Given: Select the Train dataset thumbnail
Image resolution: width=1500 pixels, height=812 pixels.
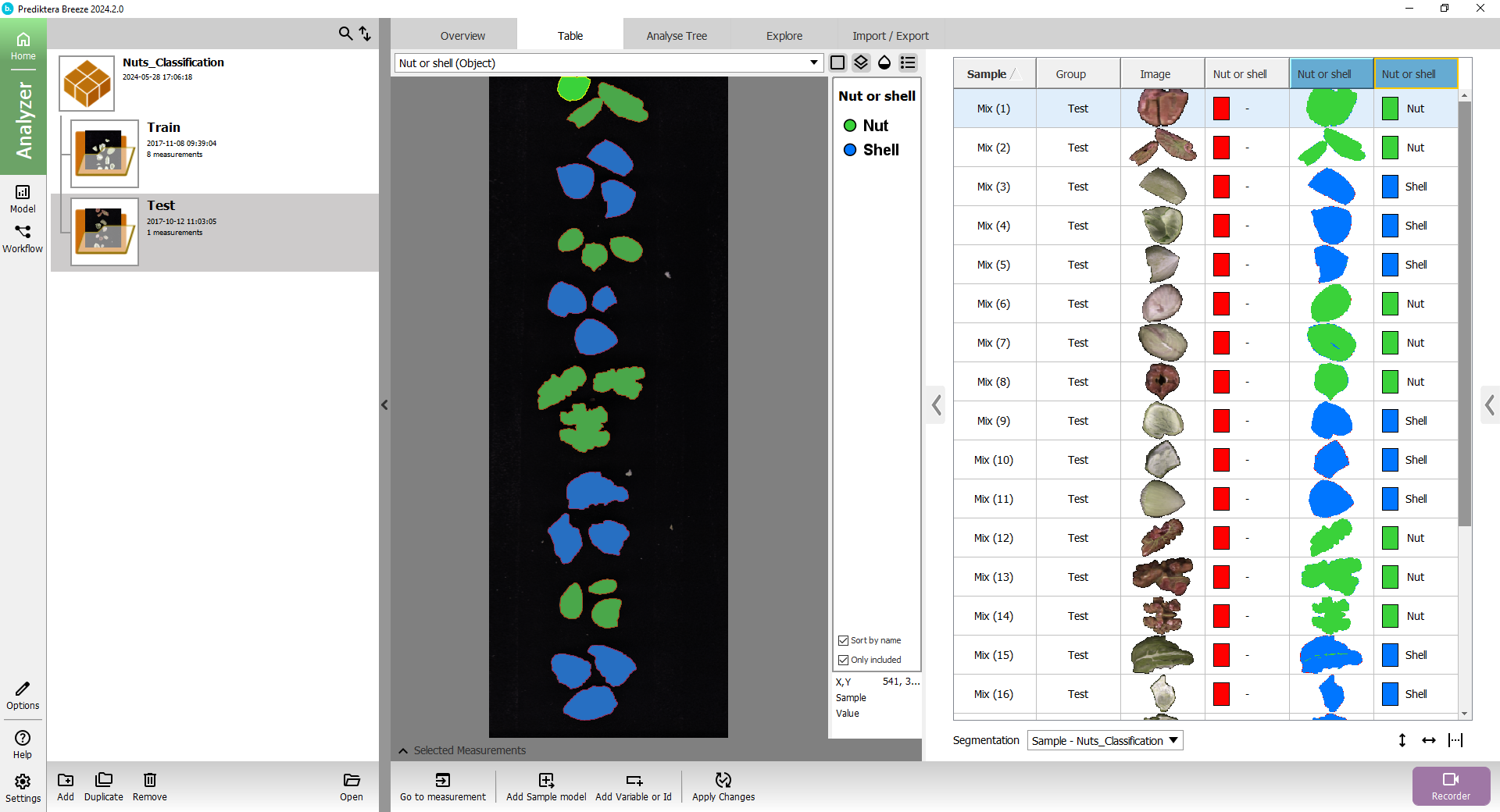Looking at the screenshot, I should tap(105, 154).
